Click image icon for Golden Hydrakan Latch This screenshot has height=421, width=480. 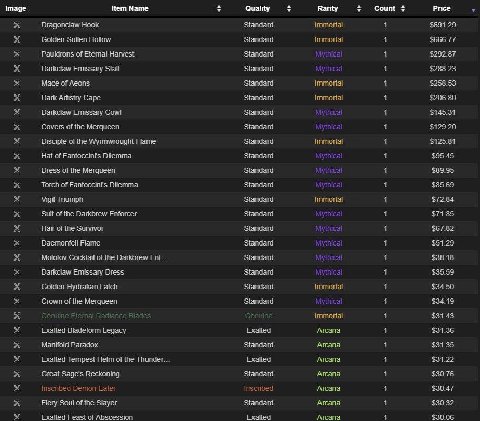[17, 287]
